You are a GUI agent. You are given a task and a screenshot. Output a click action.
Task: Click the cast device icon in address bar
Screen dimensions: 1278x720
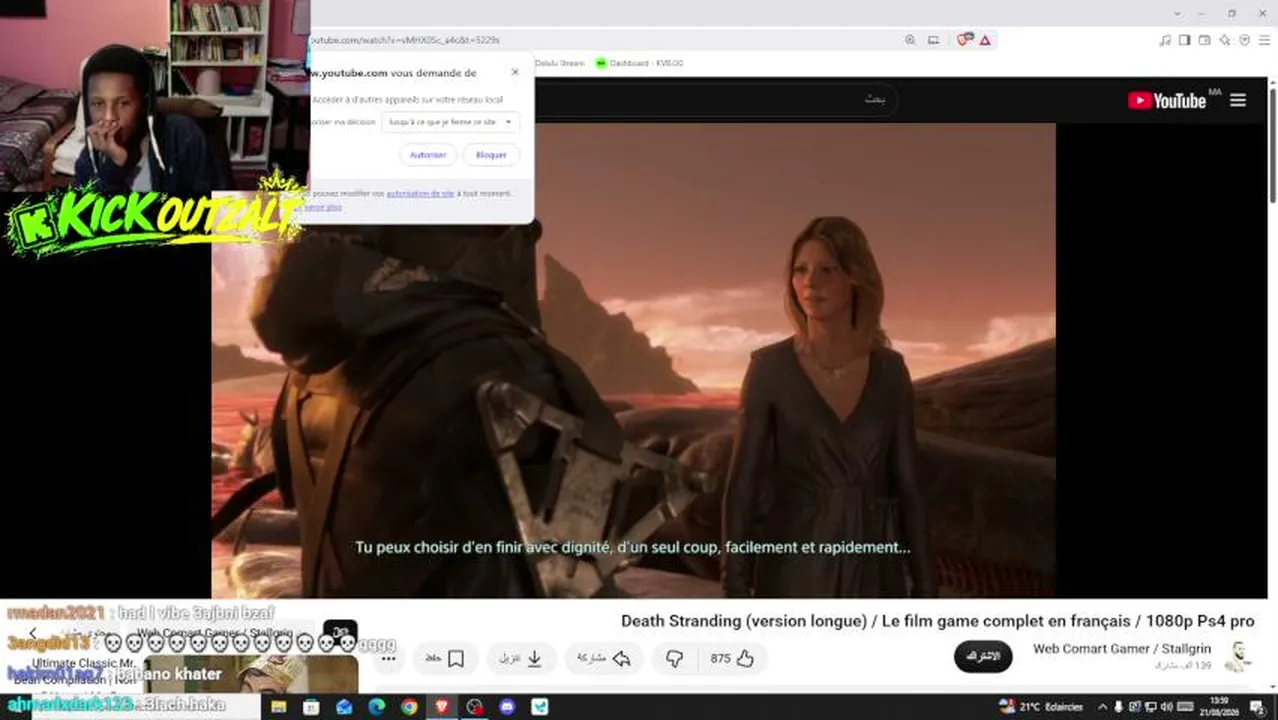tap(934, 40)
